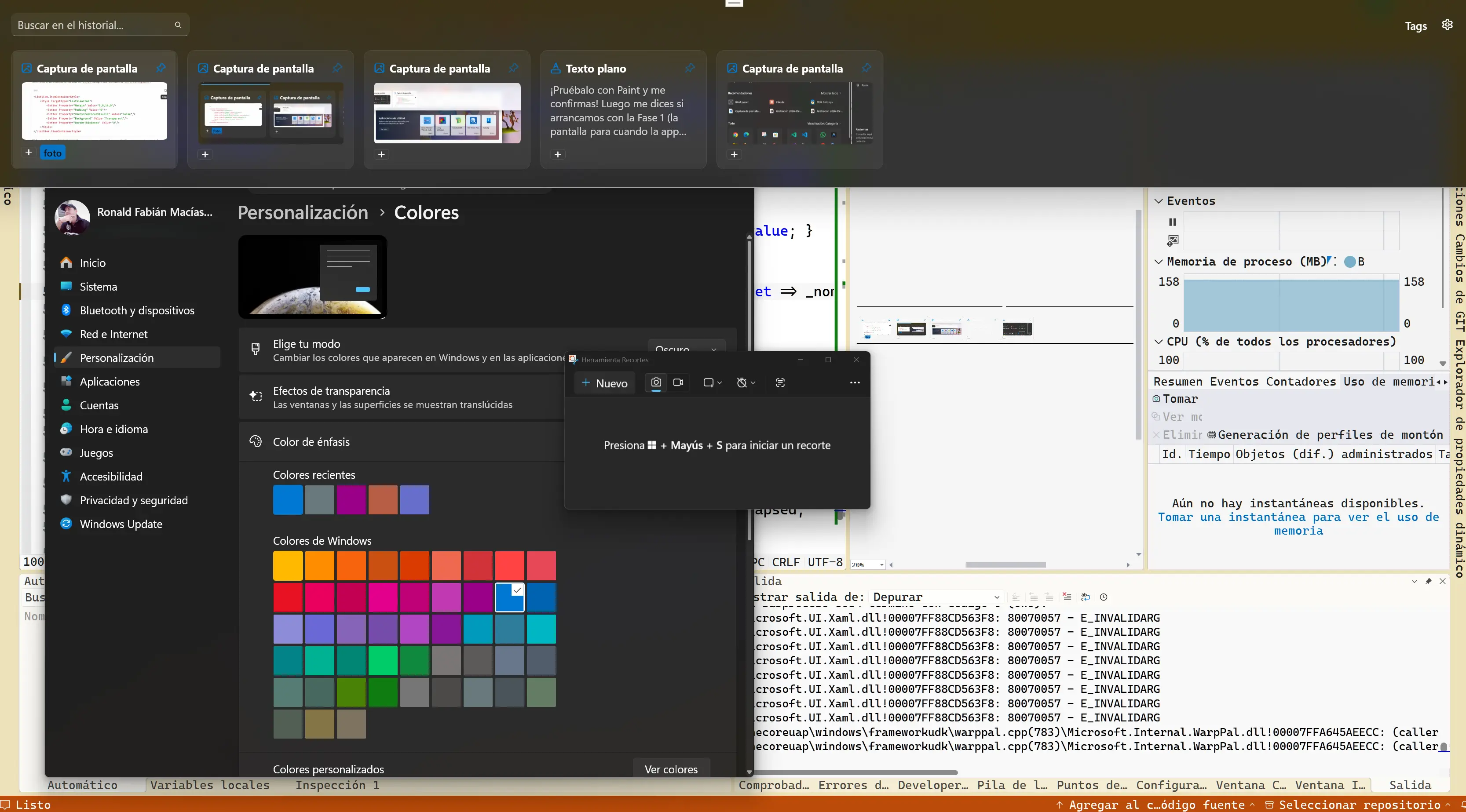This screenshot has width=1466, height=812.
Task: Collapse the CPU graph section
Action: point(1158,342)
